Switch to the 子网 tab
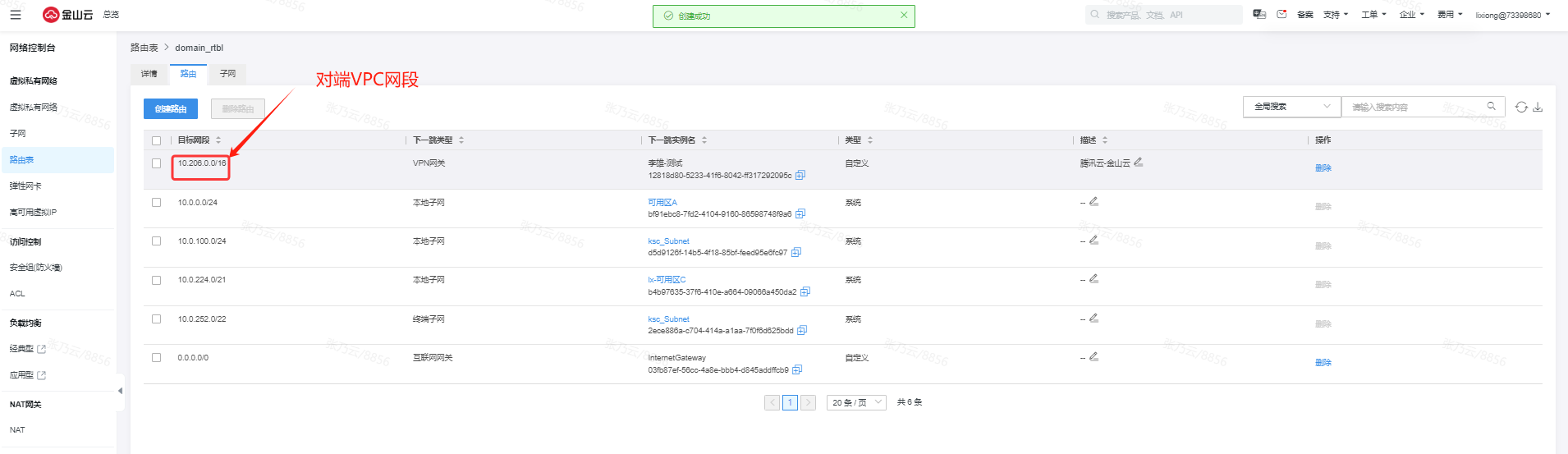This screenshot has width=1568, height=454. pos(227,74)
